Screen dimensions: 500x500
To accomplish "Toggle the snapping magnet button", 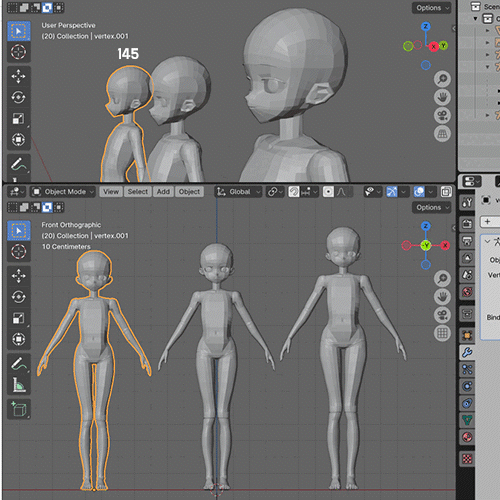I will (x=294, y=192).
